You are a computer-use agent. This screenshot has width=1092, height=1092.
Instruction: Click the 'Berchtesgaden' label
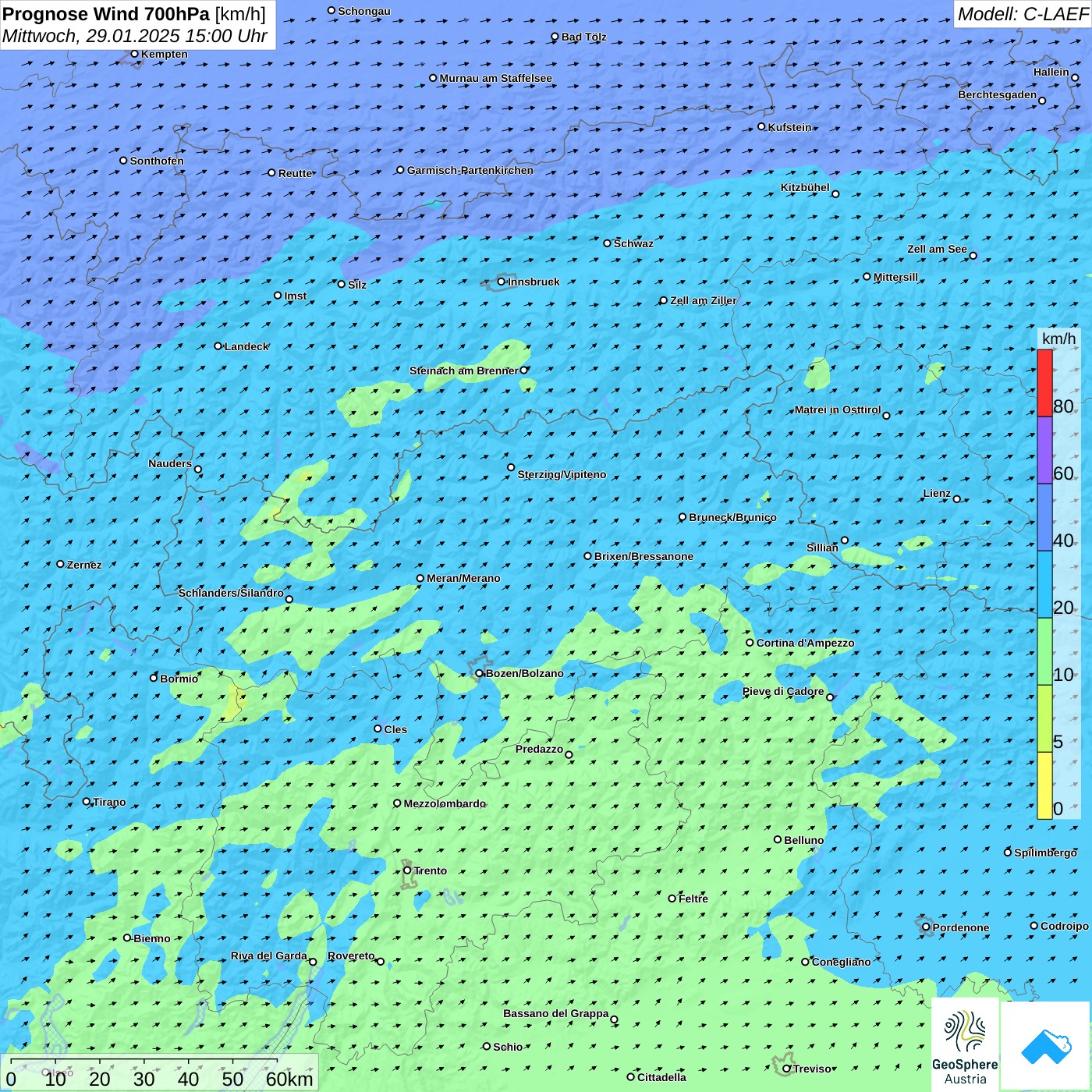coord(997,94)
